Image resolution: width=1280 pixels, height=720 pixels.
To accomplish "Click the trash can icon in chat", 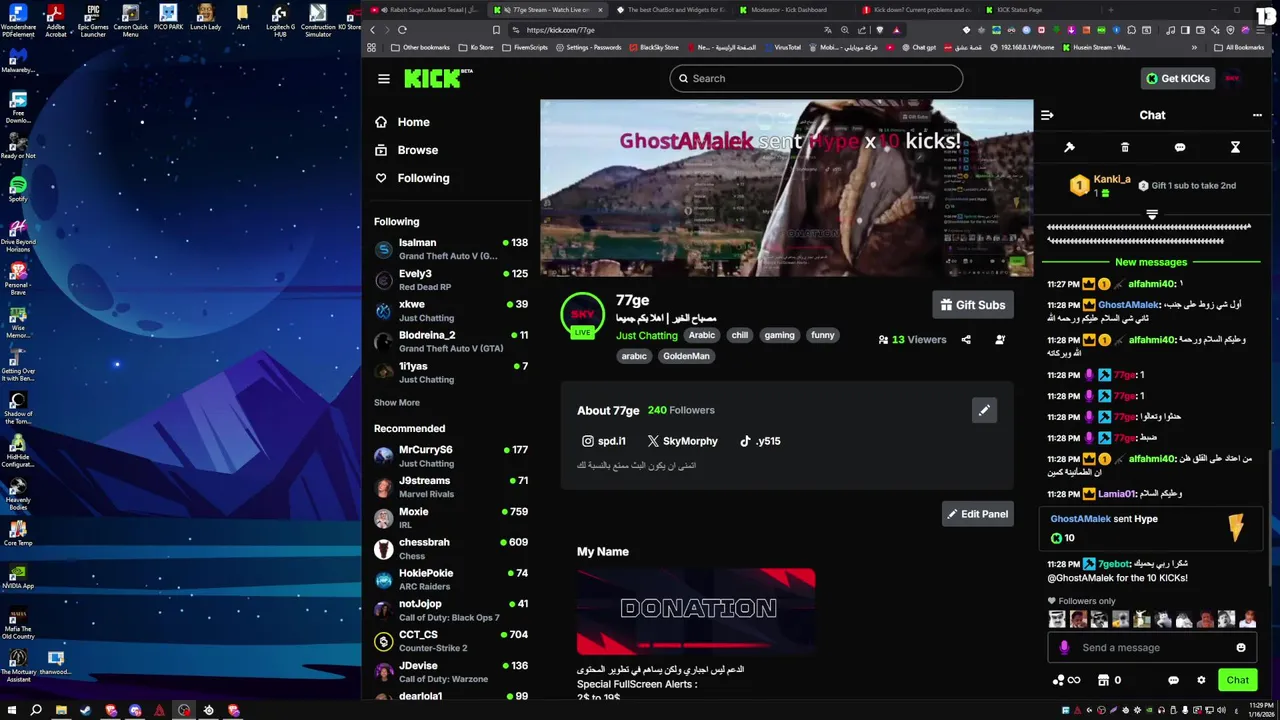I will click(1125, 147).
